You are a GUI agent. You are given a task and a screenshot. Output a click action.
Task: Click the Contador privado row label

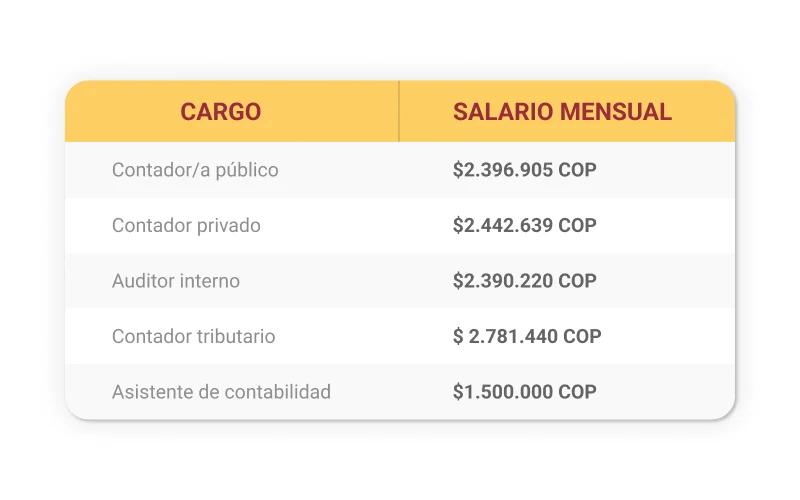tap(186, 226)
